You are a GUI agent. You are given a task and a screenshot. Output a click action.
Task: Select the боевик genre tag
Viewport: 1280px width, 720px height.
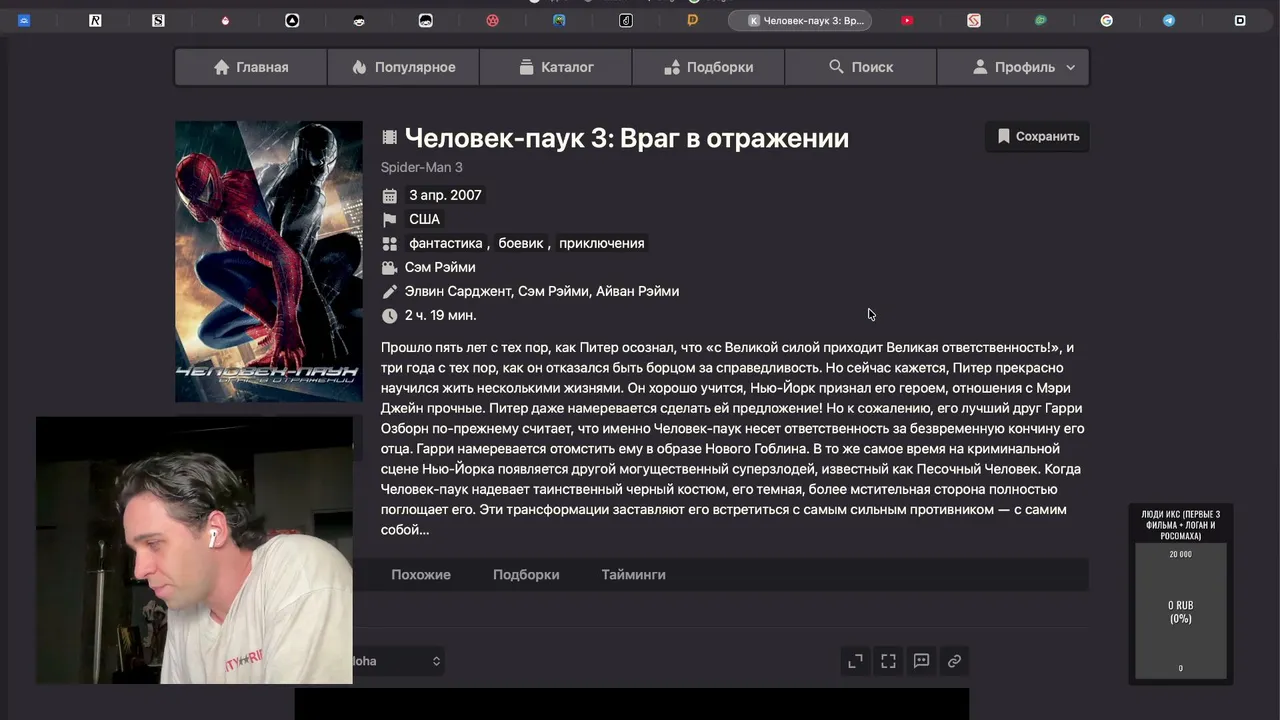coord(521,243)
